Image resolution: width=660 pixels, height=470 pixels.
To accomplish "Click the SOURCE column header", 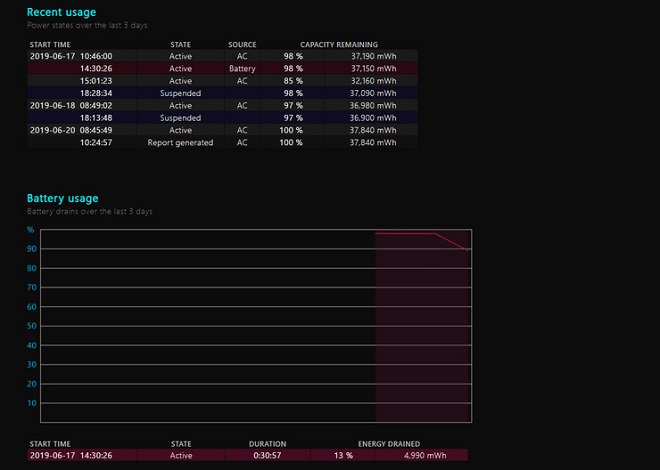I will tap(242, 44).
